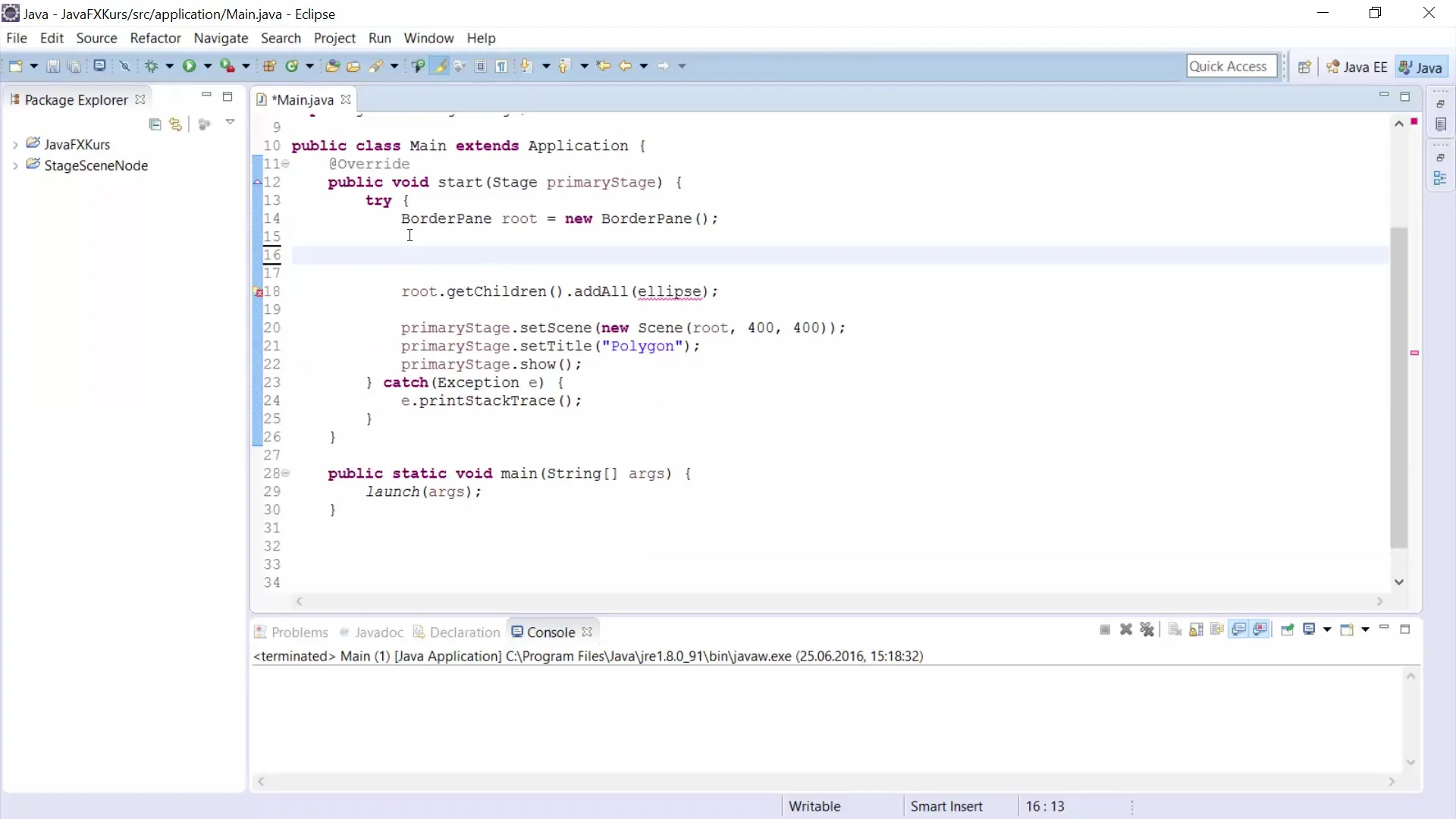
Task: Open the New wizard dropdown arrow
Action: click(33, 66)
